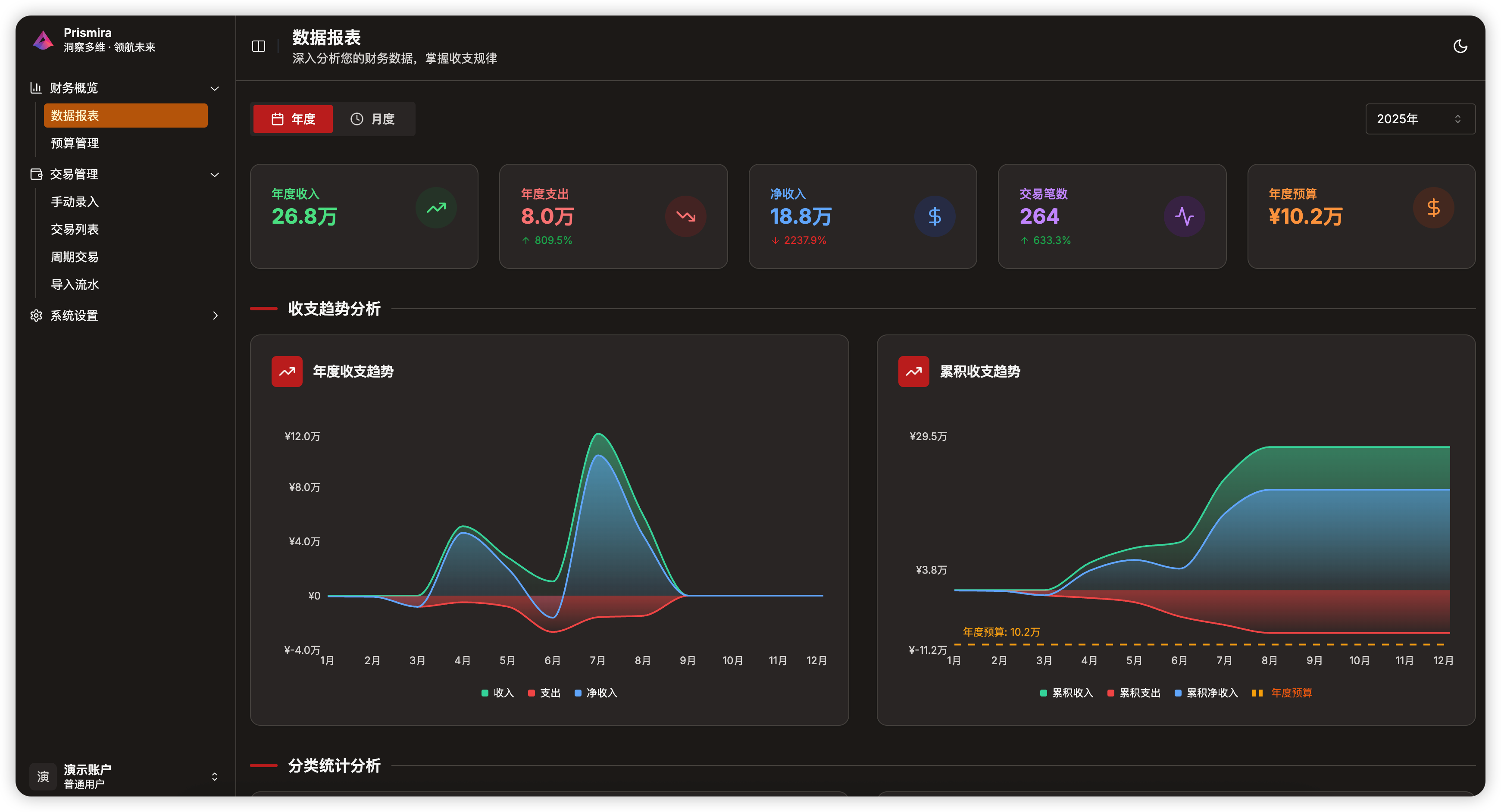
Task: Open the 2025年 year dropdown
Action: coord(1420,119)
